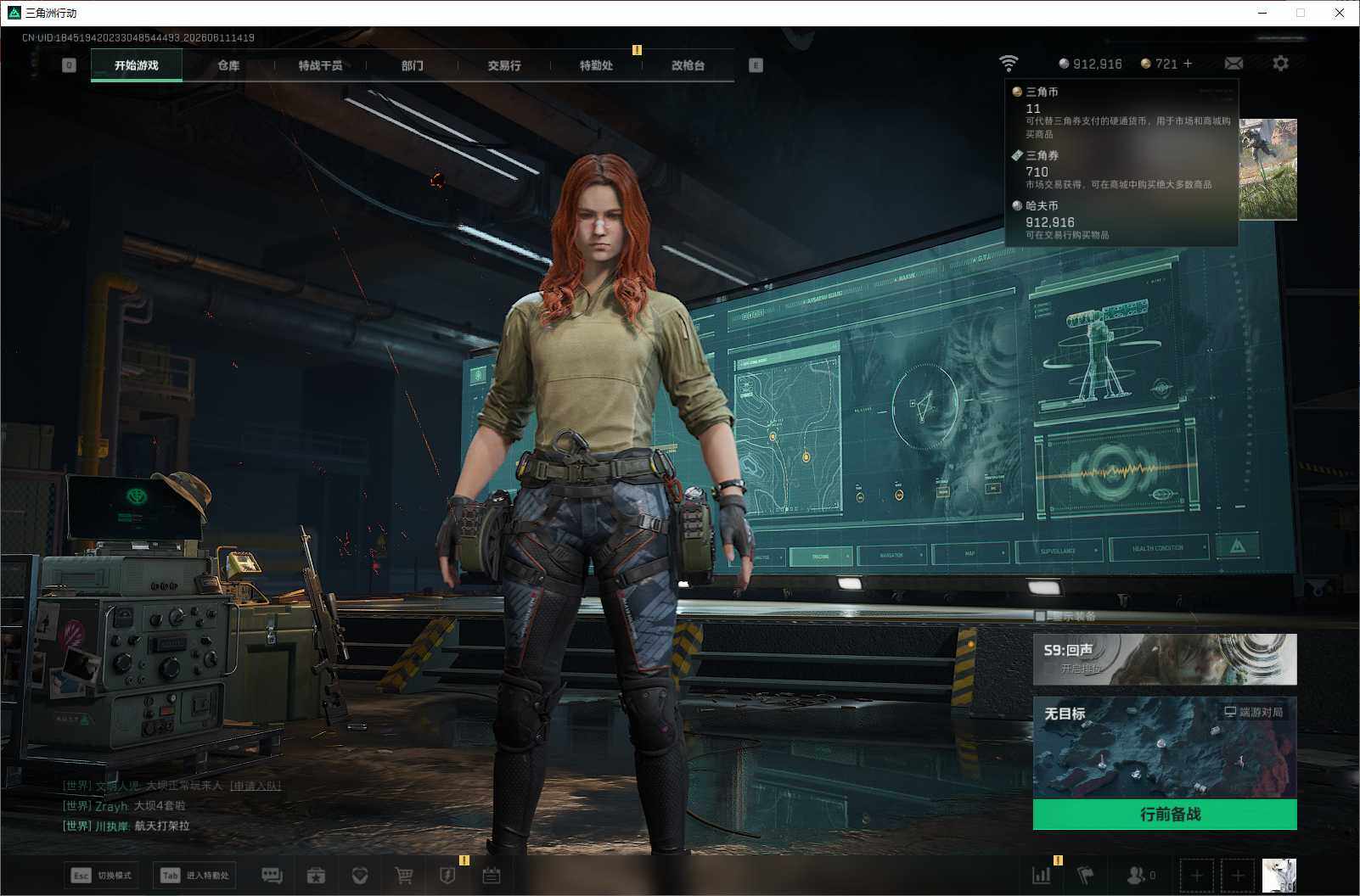Viewport: 1360px width, 896px height.
Task: Click the flags icon in bottom bar
Action: (1086, 875)
